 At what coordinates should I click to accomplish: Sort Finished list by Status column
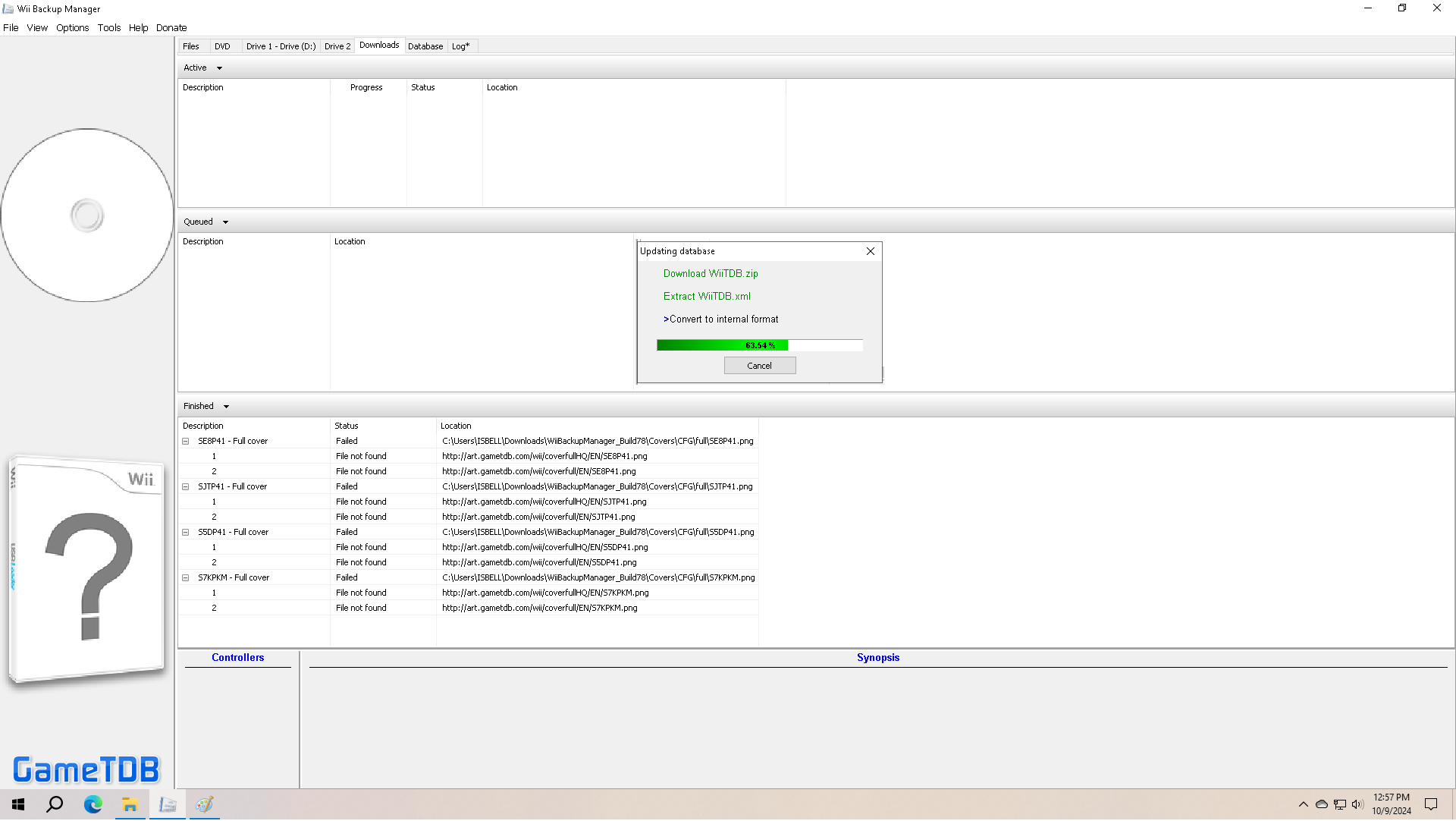383,426
